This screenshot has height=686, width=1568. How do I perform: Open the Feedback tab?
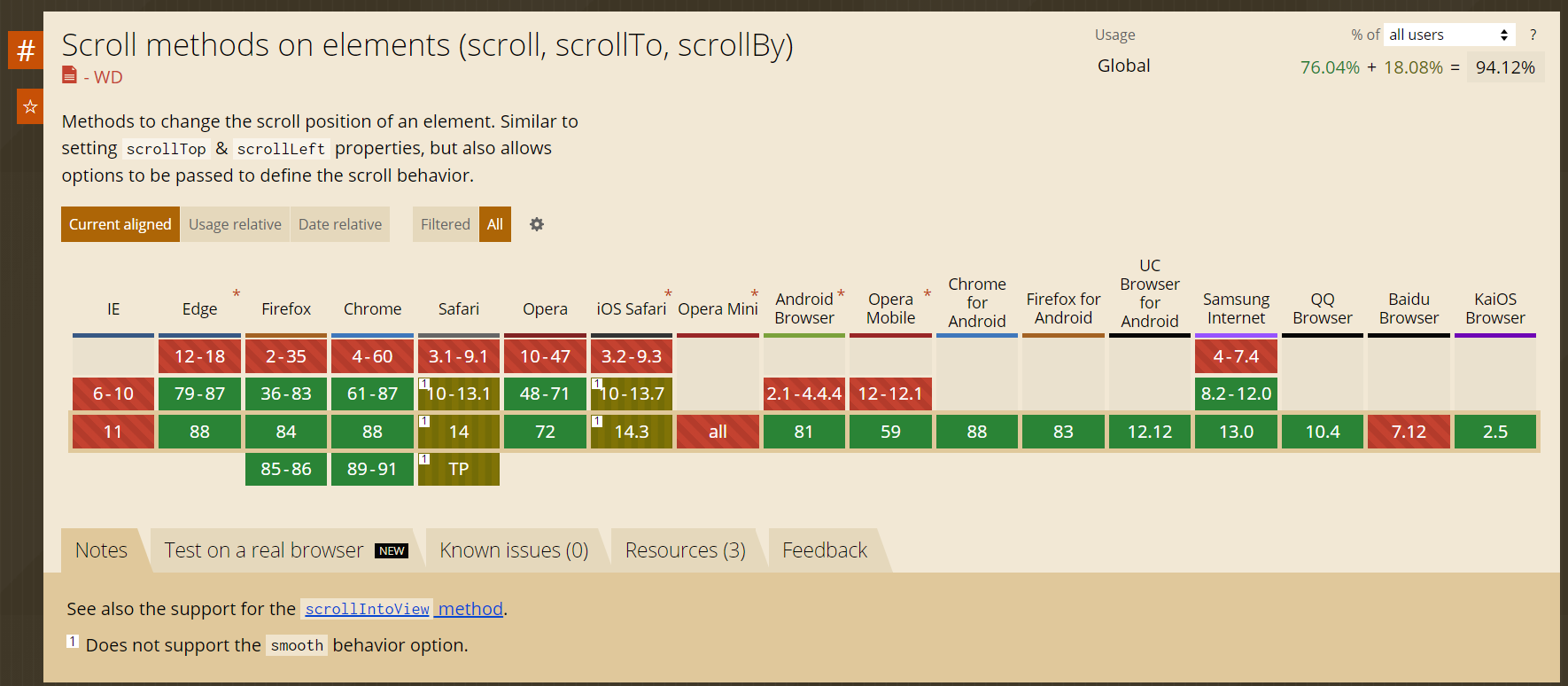[825, 550]
